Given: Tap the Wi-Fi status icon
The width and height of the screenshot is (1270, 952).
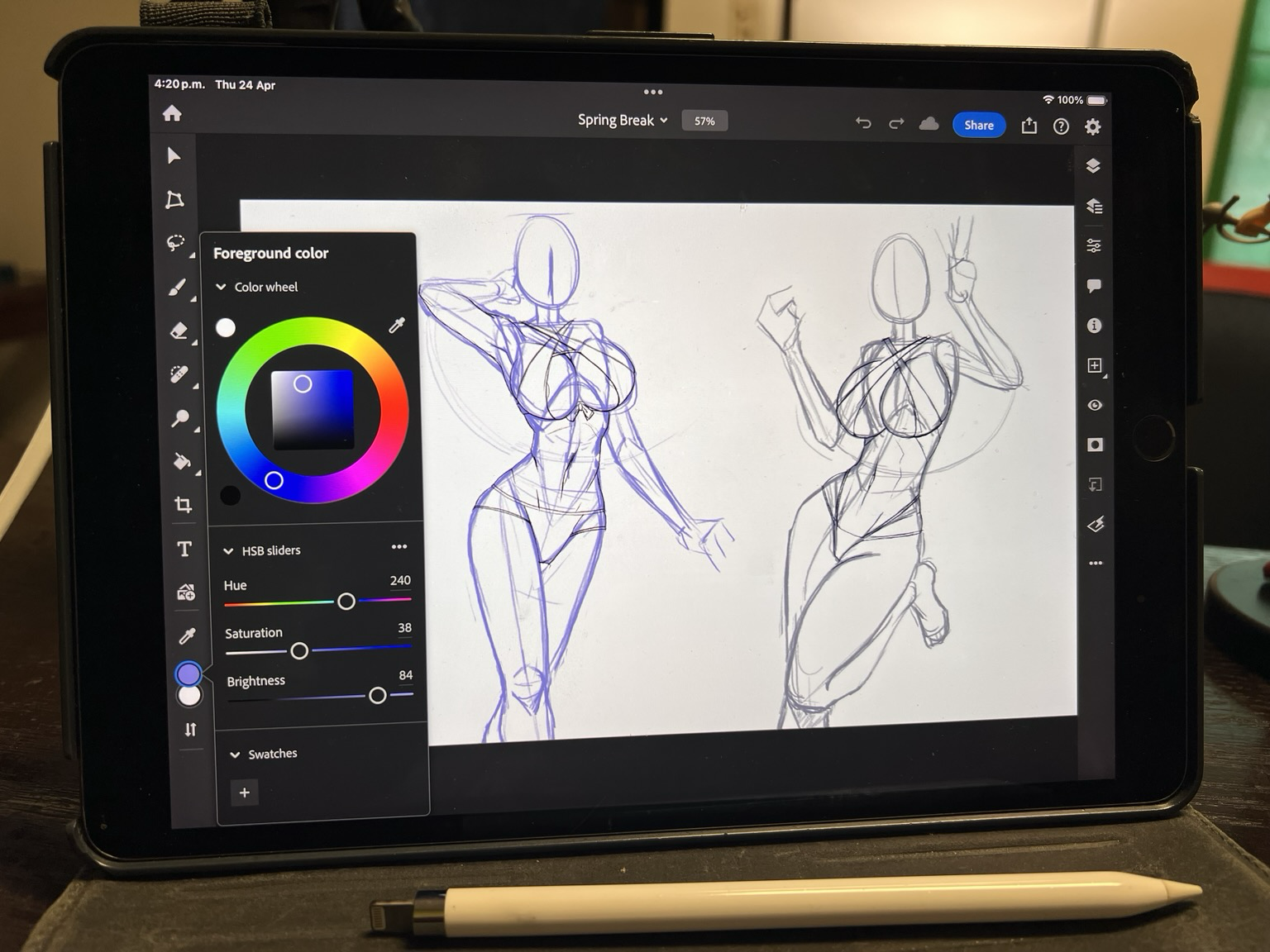Looking at the screenshot, I should [1048, 99].
